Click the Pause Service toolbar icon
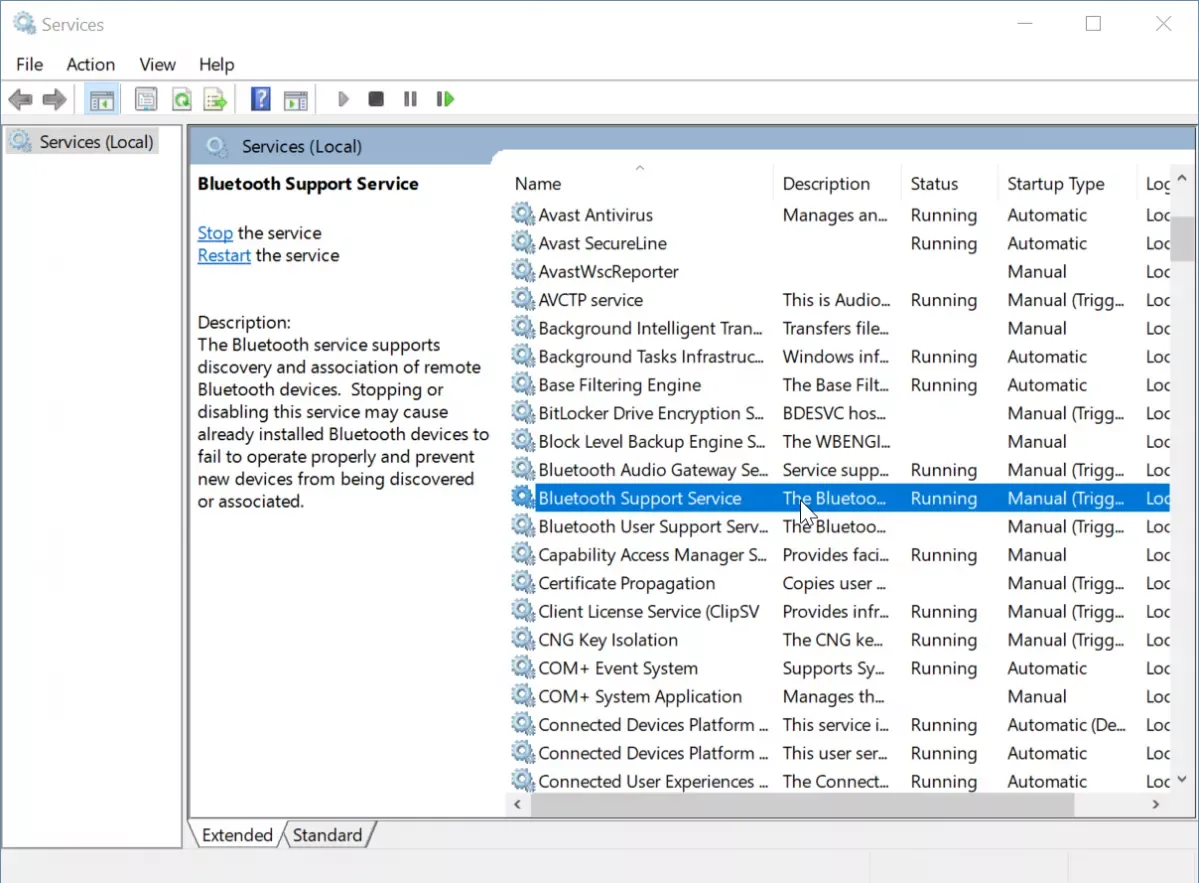 coord(411,99)
